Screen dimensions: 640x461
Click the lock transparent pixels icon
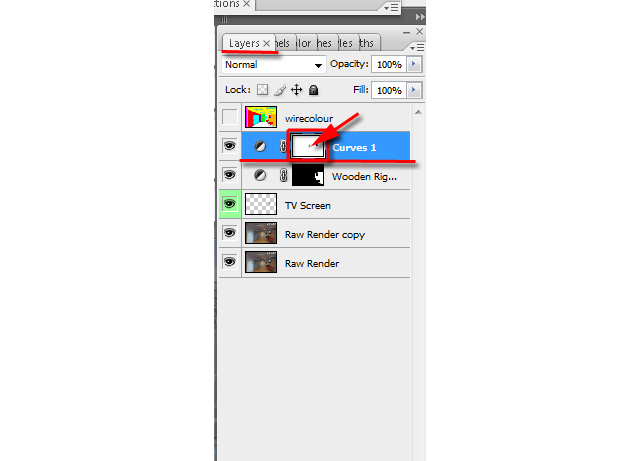pyautogui.click(x=262, y=89)
